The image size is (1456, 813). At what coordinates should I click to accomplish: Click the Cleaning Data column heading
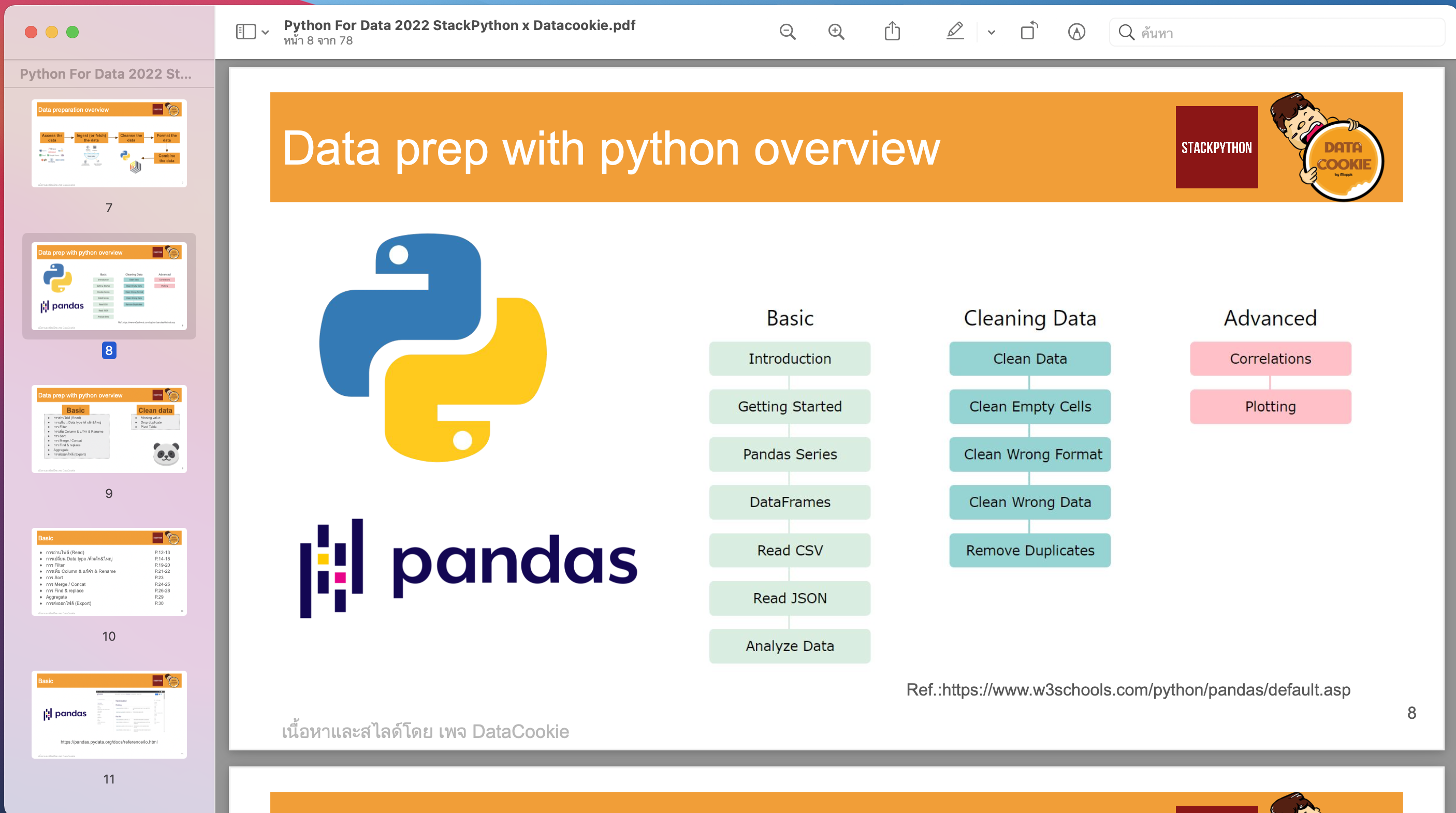[1030, 319]
